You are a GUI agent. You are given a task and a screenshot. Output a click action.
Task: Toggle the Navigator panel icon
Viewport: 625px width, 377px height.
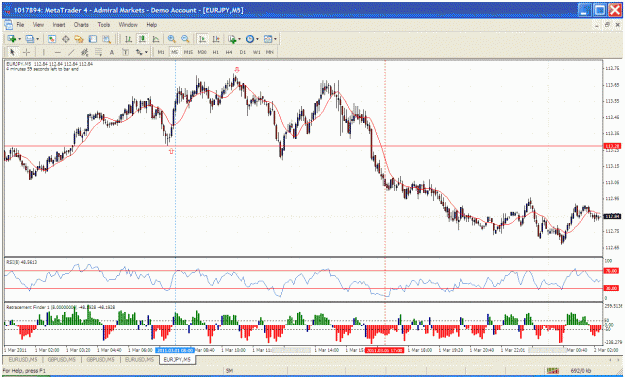[x=79, y=39]
